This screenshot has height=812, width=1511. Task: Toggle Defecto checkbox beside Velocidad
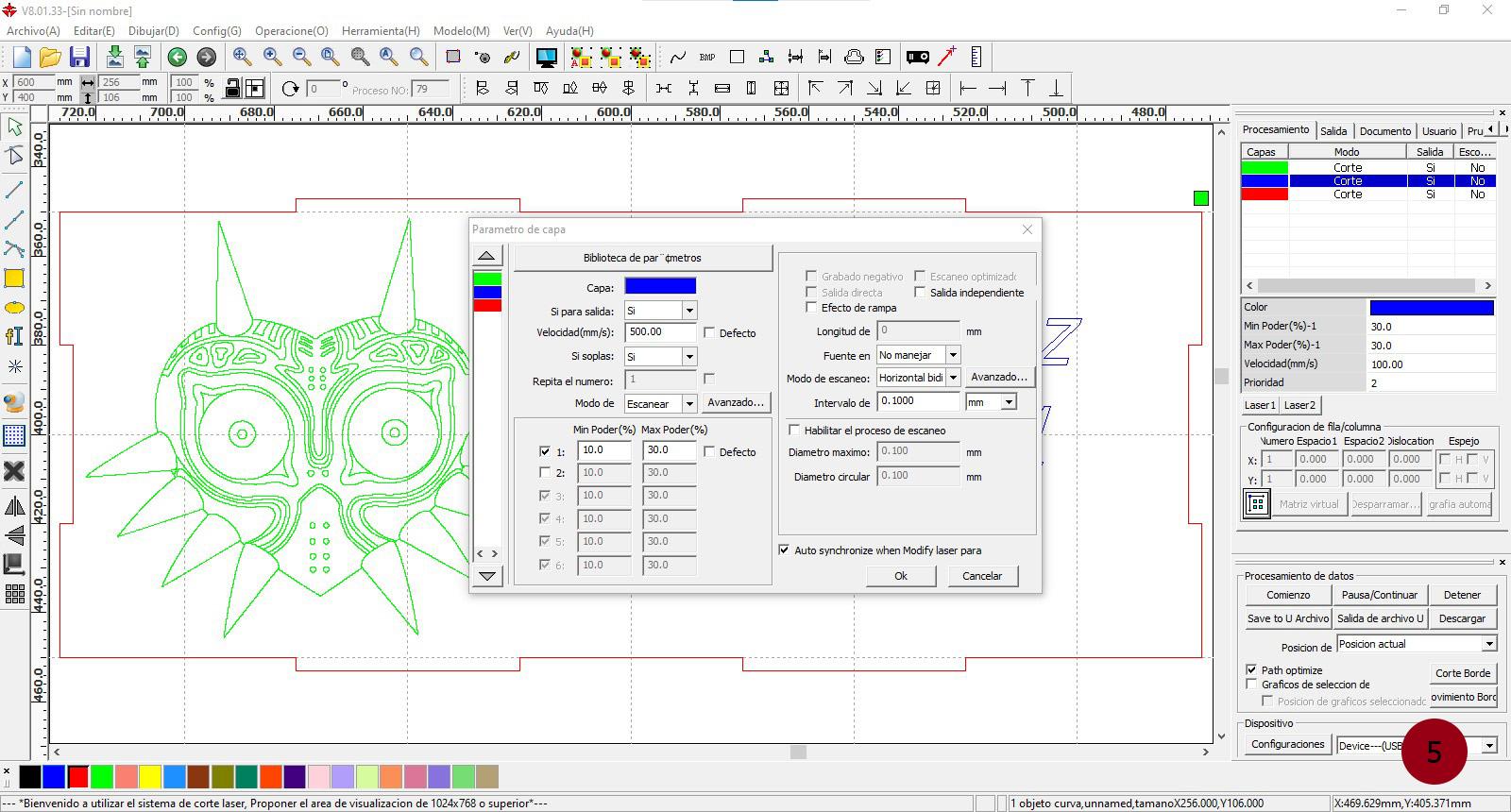[709, 332]
